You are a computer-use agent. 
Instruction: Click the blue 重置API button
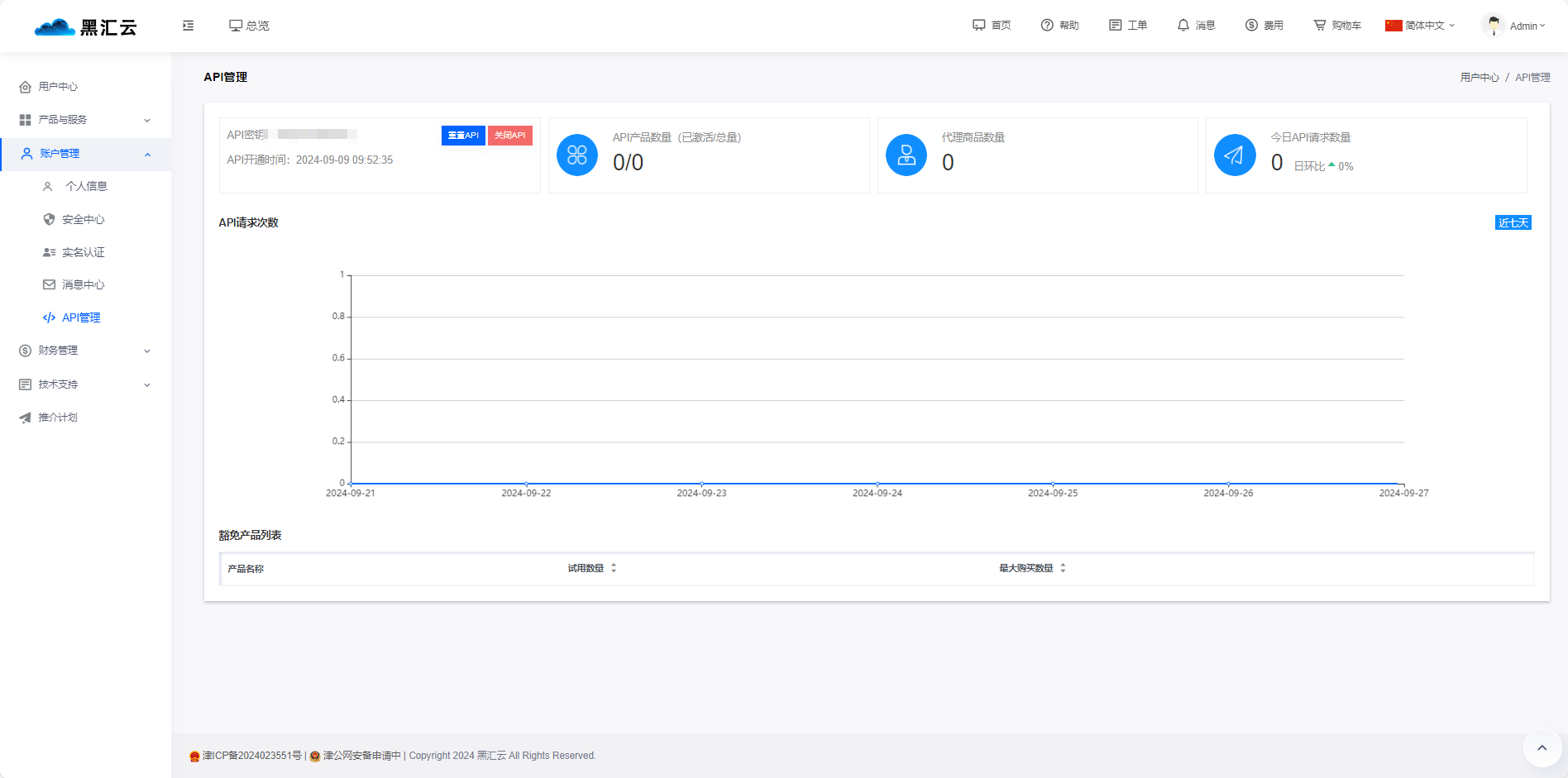tap(463, 136)
